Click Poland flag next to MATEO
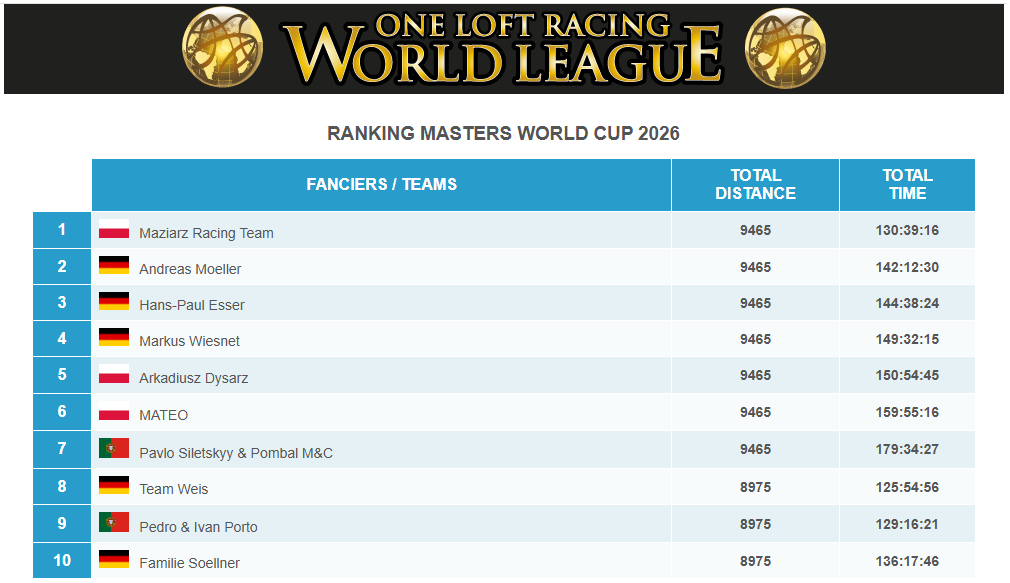Viewport: 1010px width, 583px height. tap(114, 412)
